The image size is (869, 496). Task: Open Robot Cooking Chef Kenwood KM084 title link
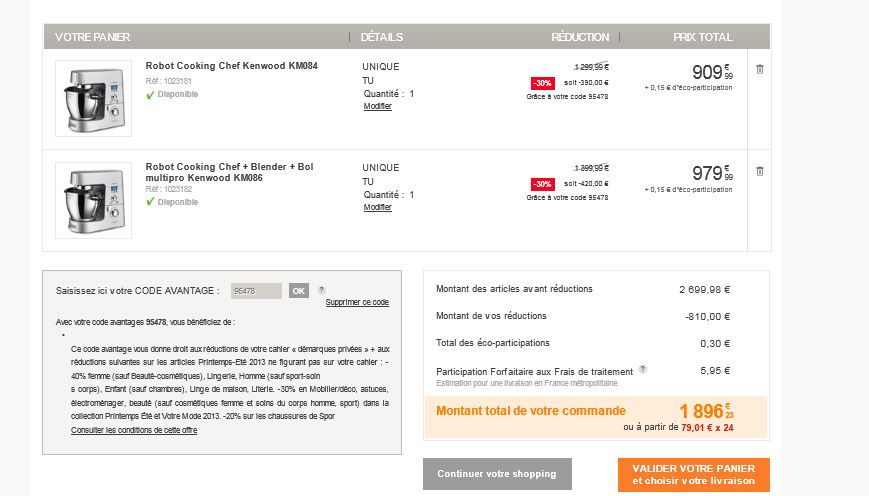[231, 66]
